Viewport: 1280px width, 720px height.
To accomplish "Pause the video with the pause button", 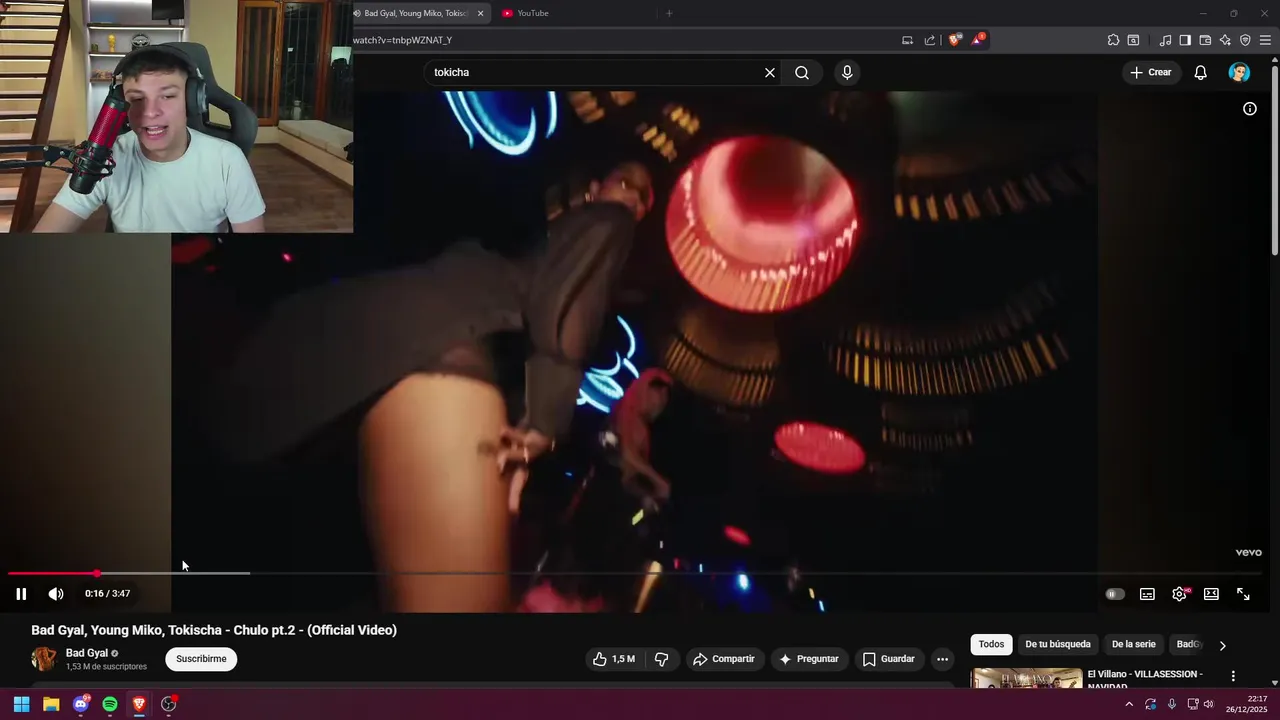I will (x=21, y=594).
